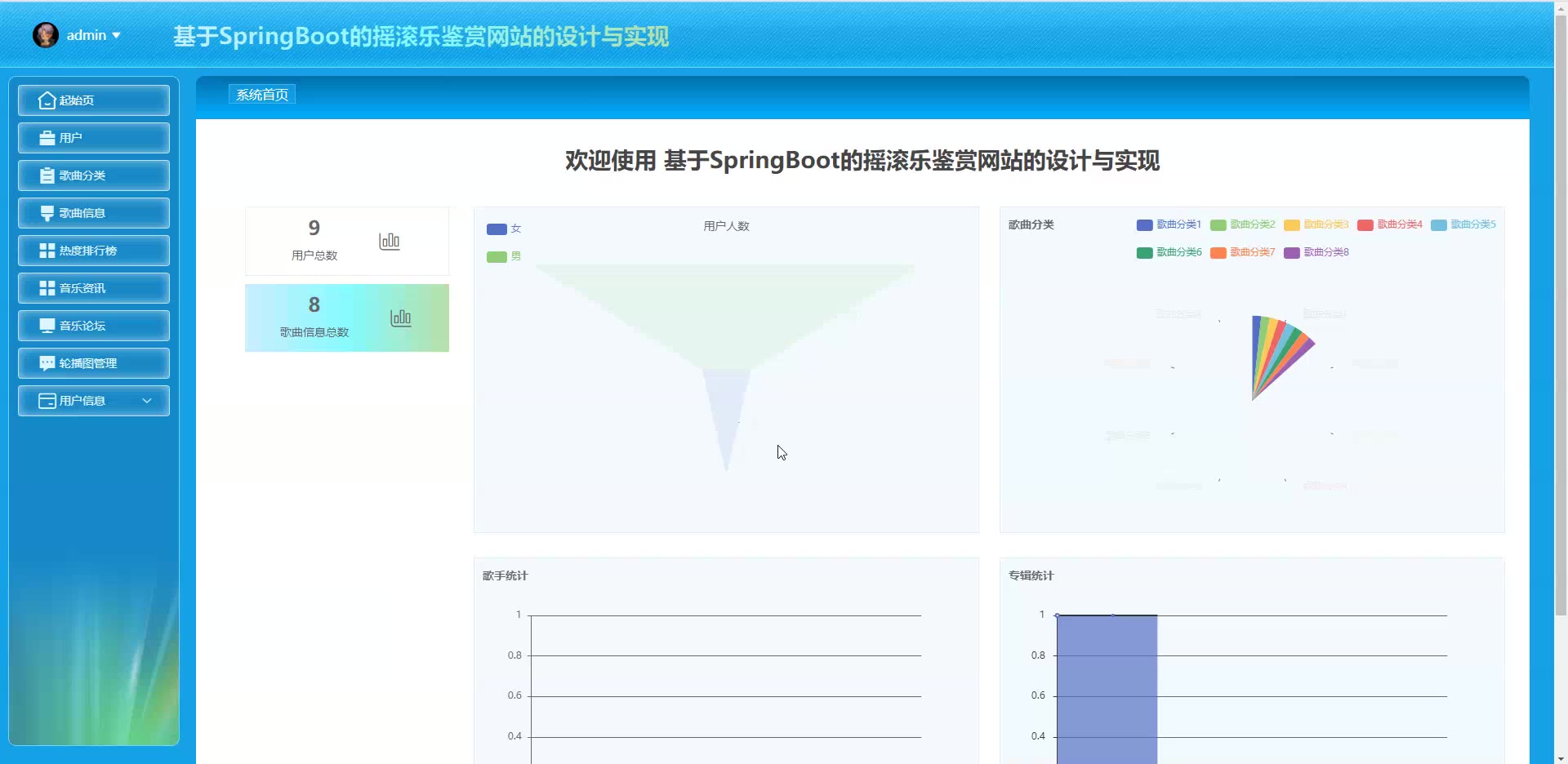Viewport: 1568px width, 764px height.
Task: Click the monitor icon beside 音乐论坛
Action: pyautogui.click(x=47, y=326)
